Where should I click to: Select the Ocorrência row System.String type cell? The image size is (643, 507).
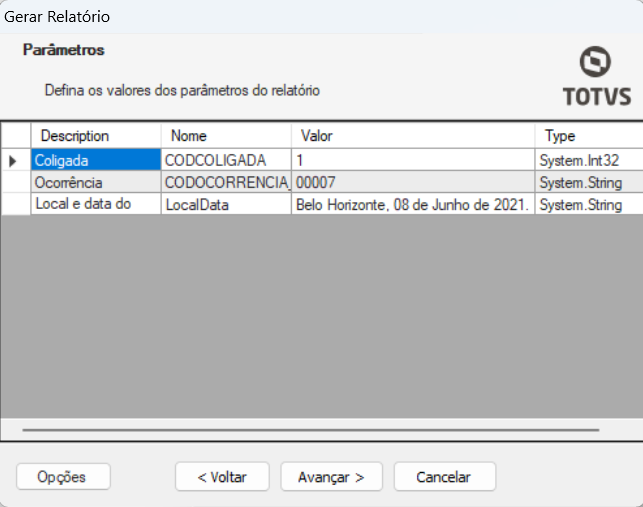pos(589,182)
